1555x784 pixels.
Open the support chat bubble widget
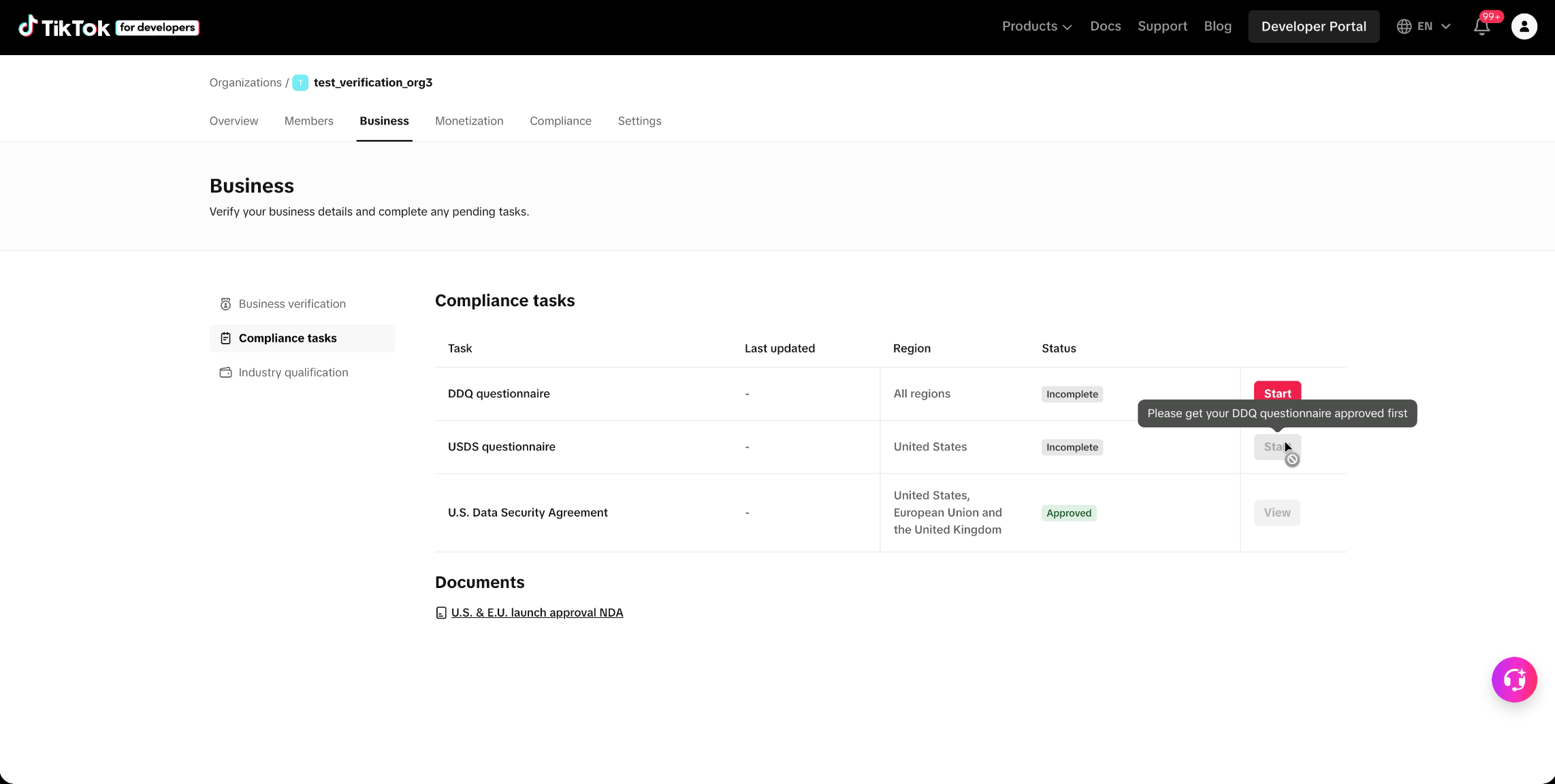1514,679
